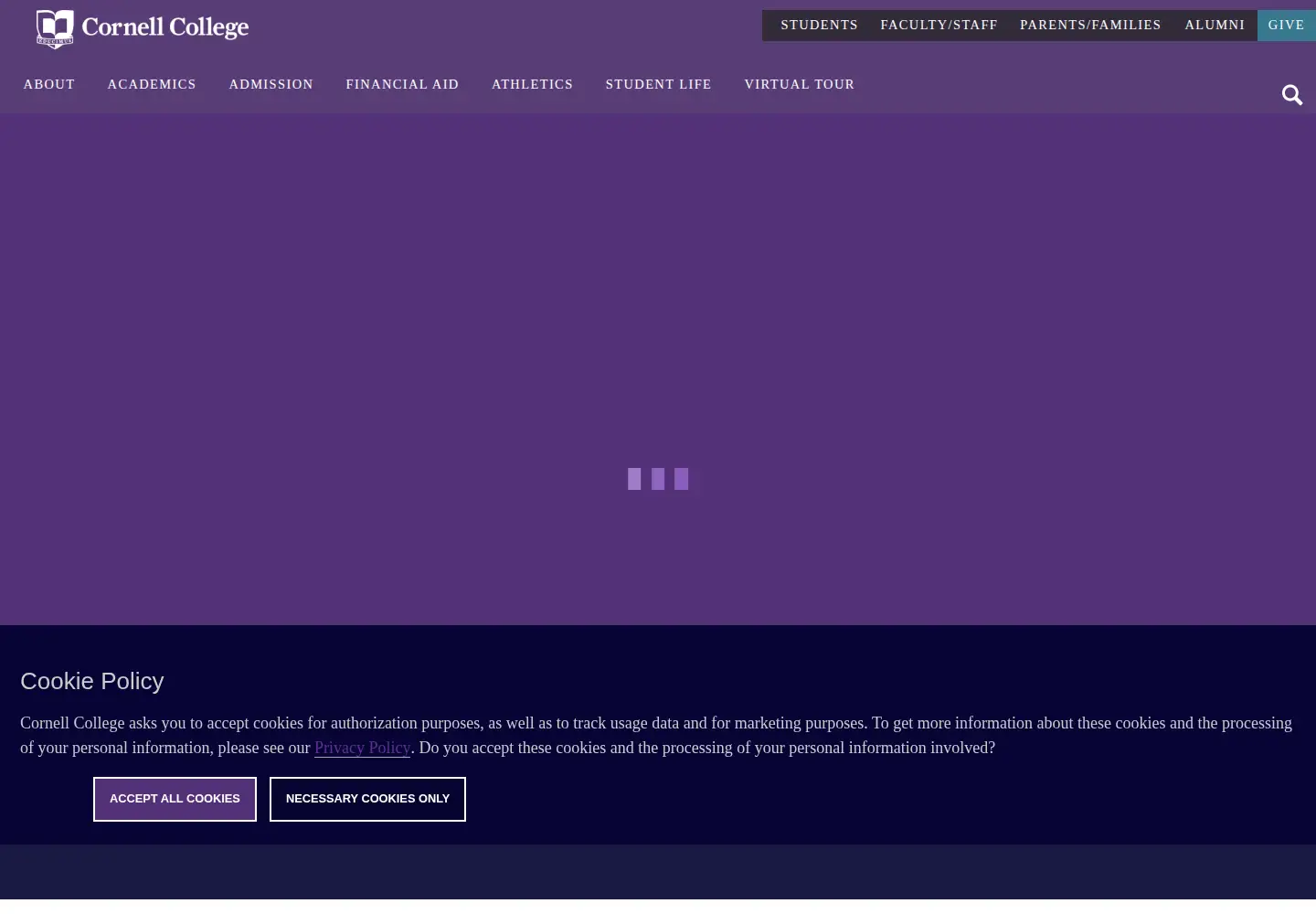The image size is (1316, 914).
Task: Choose necessary cookies only
Action: (367, 799)
